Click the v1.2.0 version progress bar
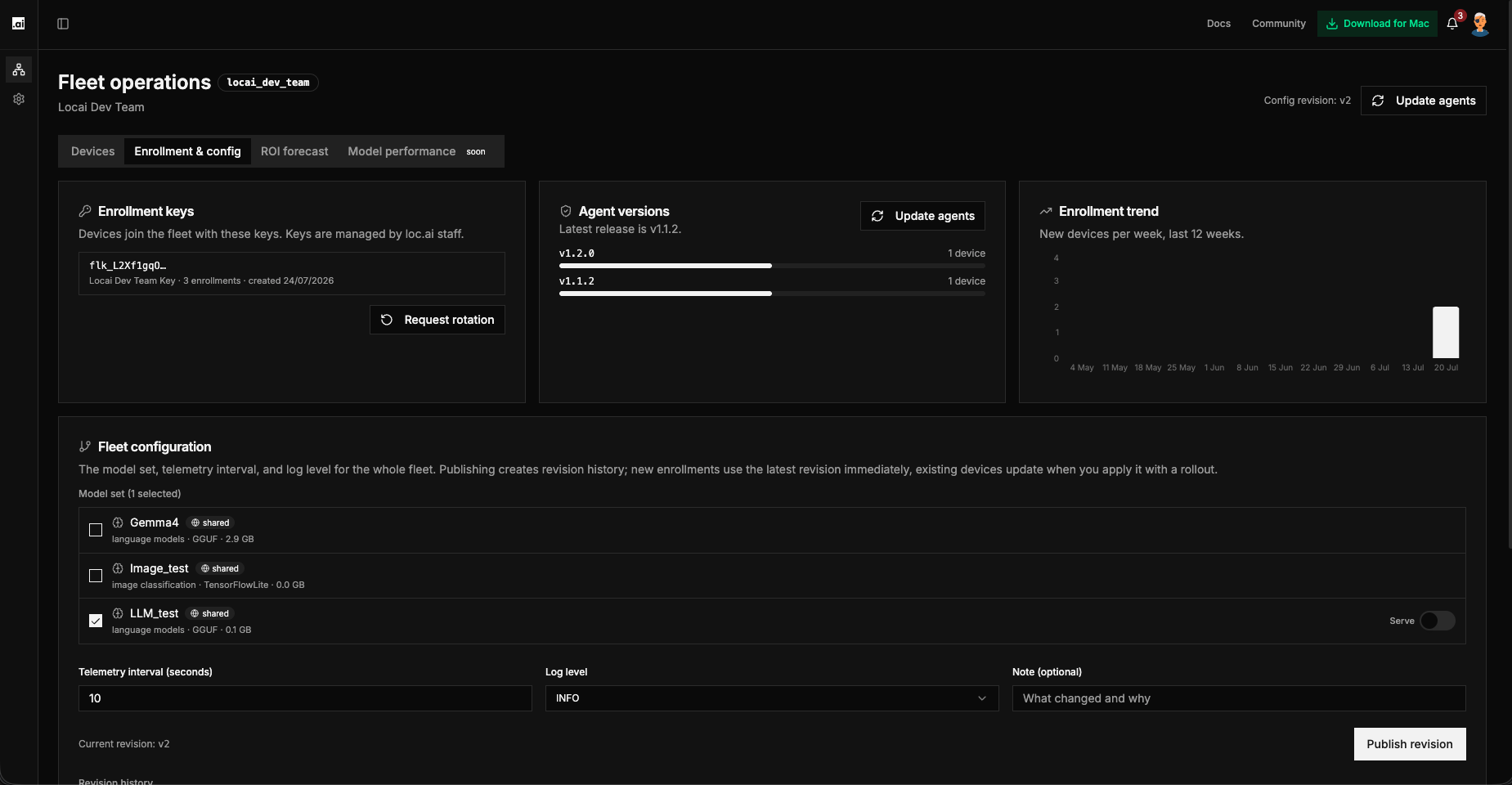The width and height of the screenshot is (1512, 785). pos(772,266)
